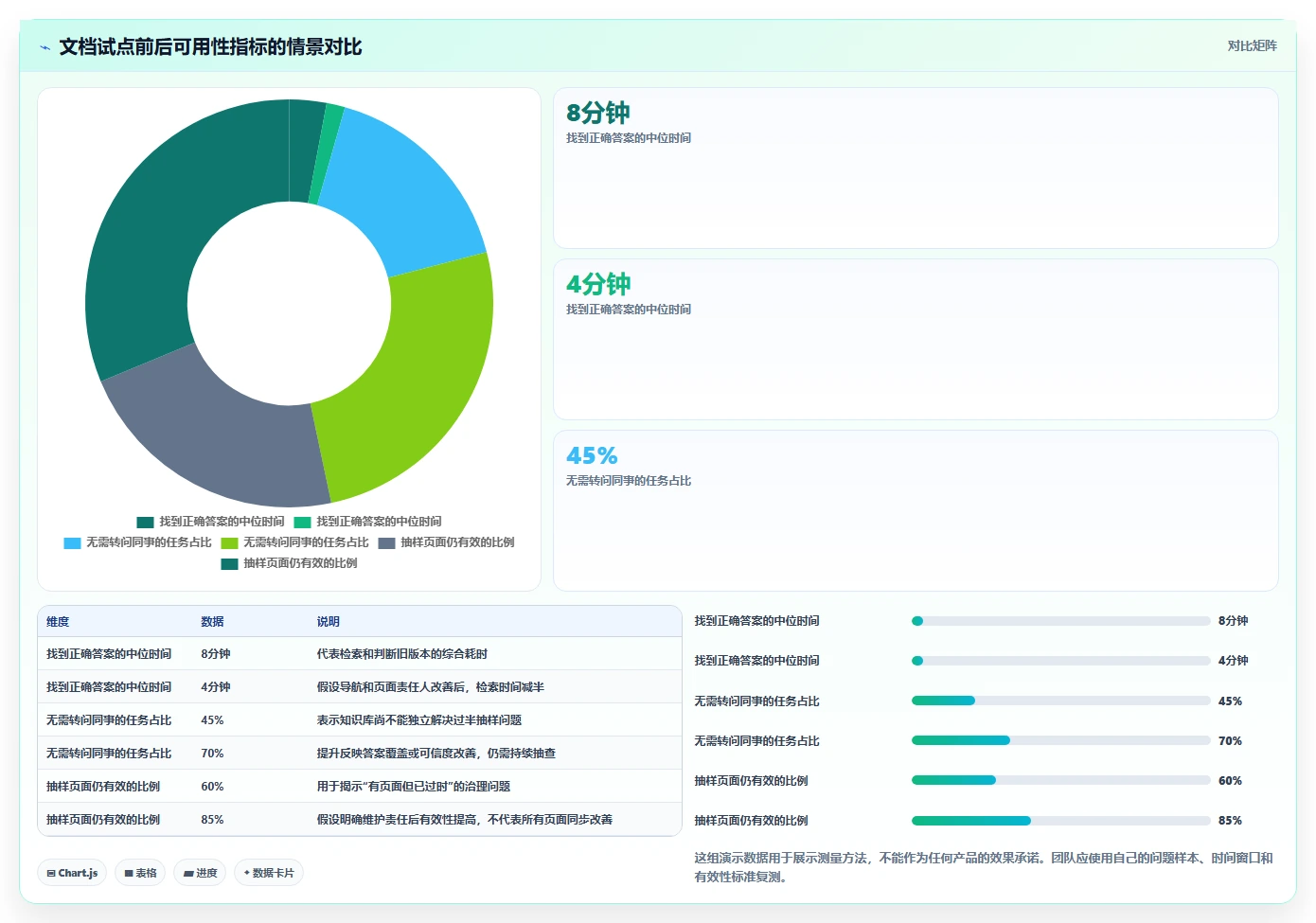Image resolution: width=1316 pixels, height=923 pixels.
Task: Click table cell 4分钟
Action: point(216,687)
